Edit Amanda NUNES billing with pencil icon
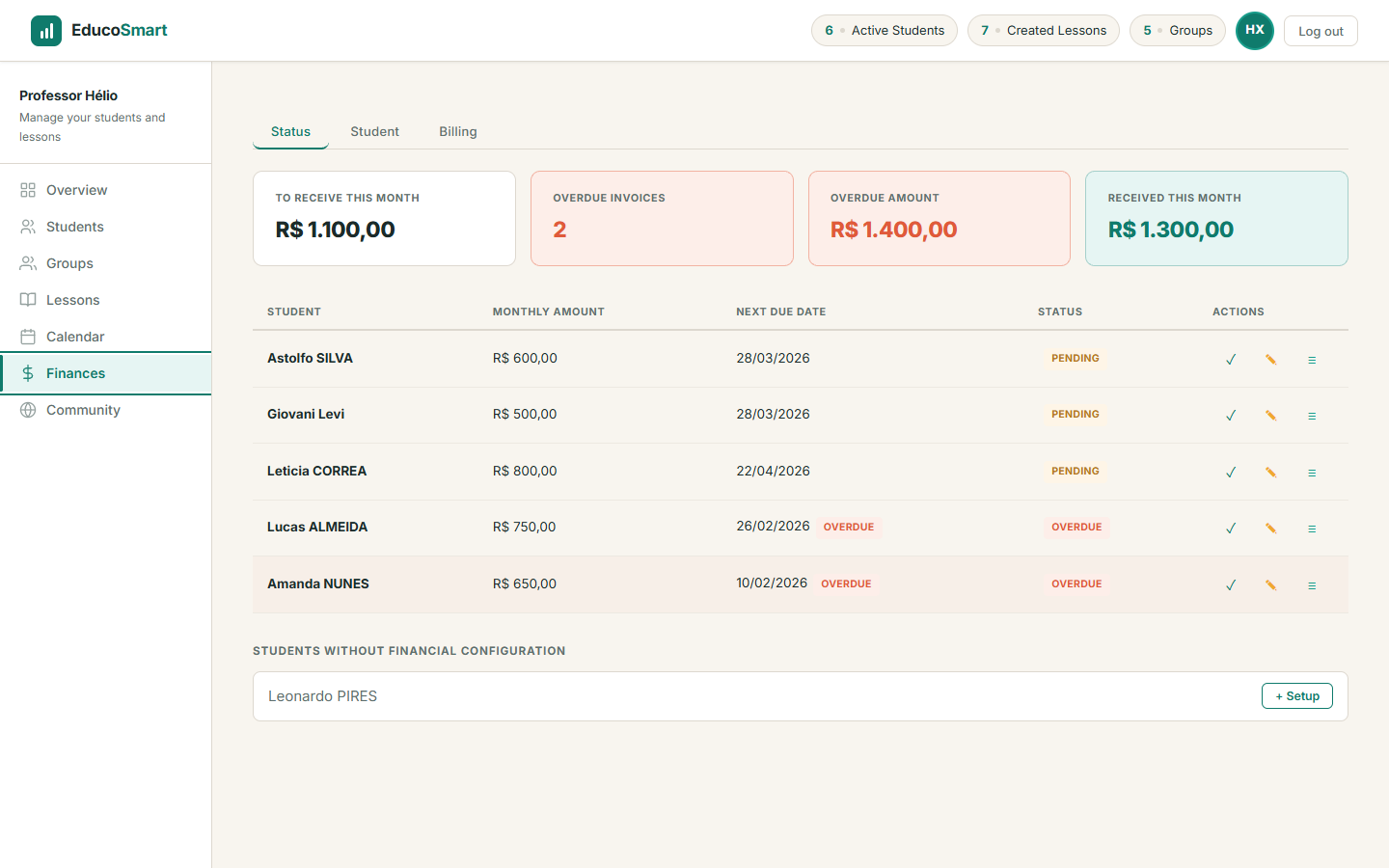 coord(1271,585)
